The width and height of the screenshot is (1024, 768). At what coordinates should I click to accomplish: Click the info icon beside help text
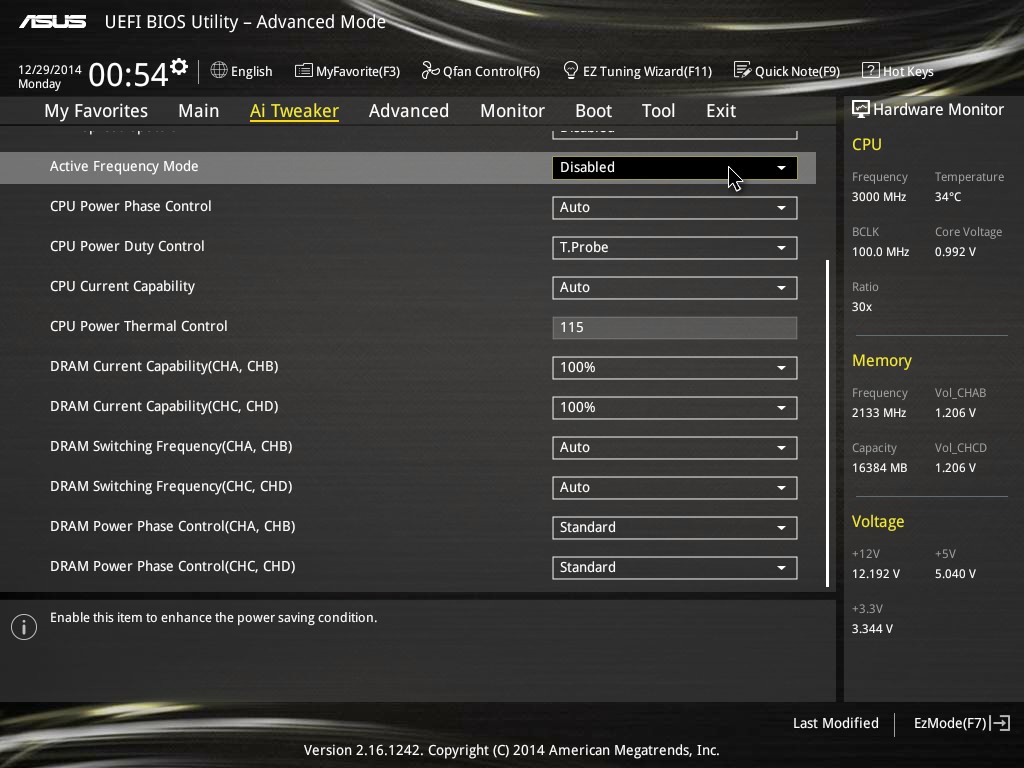click(24, 627)
